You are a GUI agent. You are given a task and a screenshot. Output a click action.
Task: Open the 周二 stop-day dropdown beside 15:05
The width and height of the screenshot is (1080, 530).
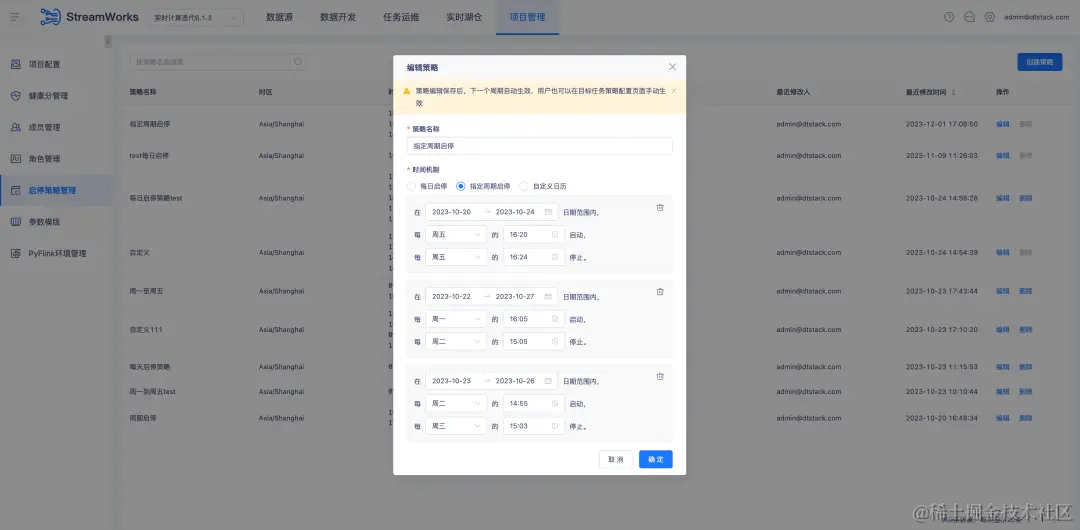click(456, 342)
